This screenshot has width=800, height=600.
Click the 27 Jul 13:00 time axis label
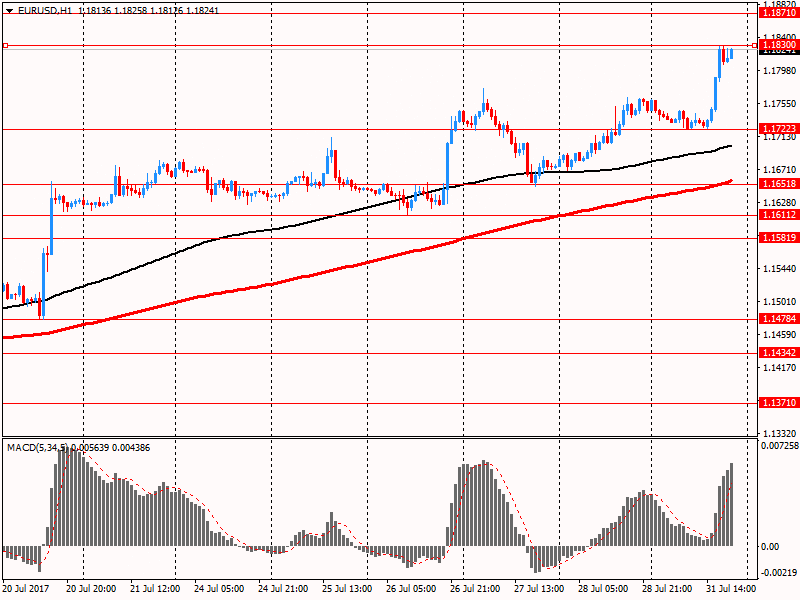[539, 588]
